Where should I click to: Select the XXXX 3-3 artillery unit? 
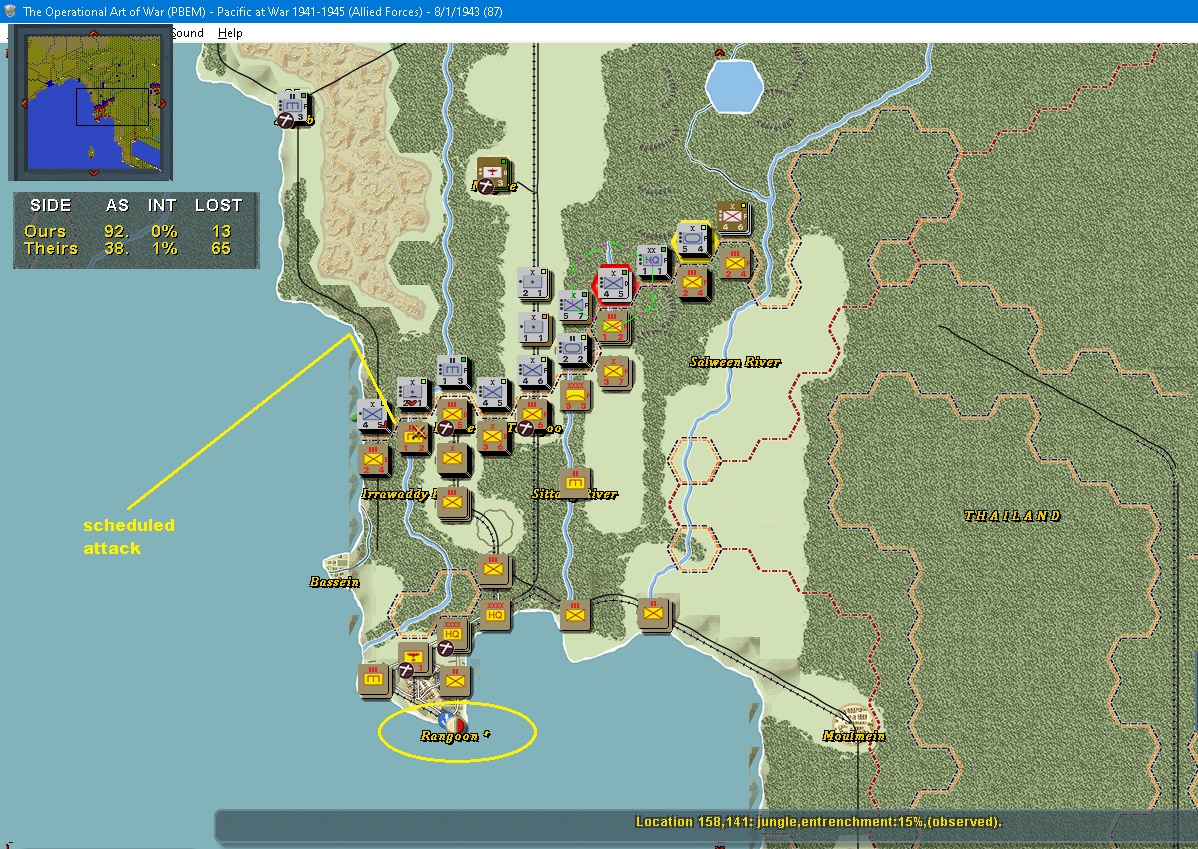pyautogui.click(x=575, y=395)
